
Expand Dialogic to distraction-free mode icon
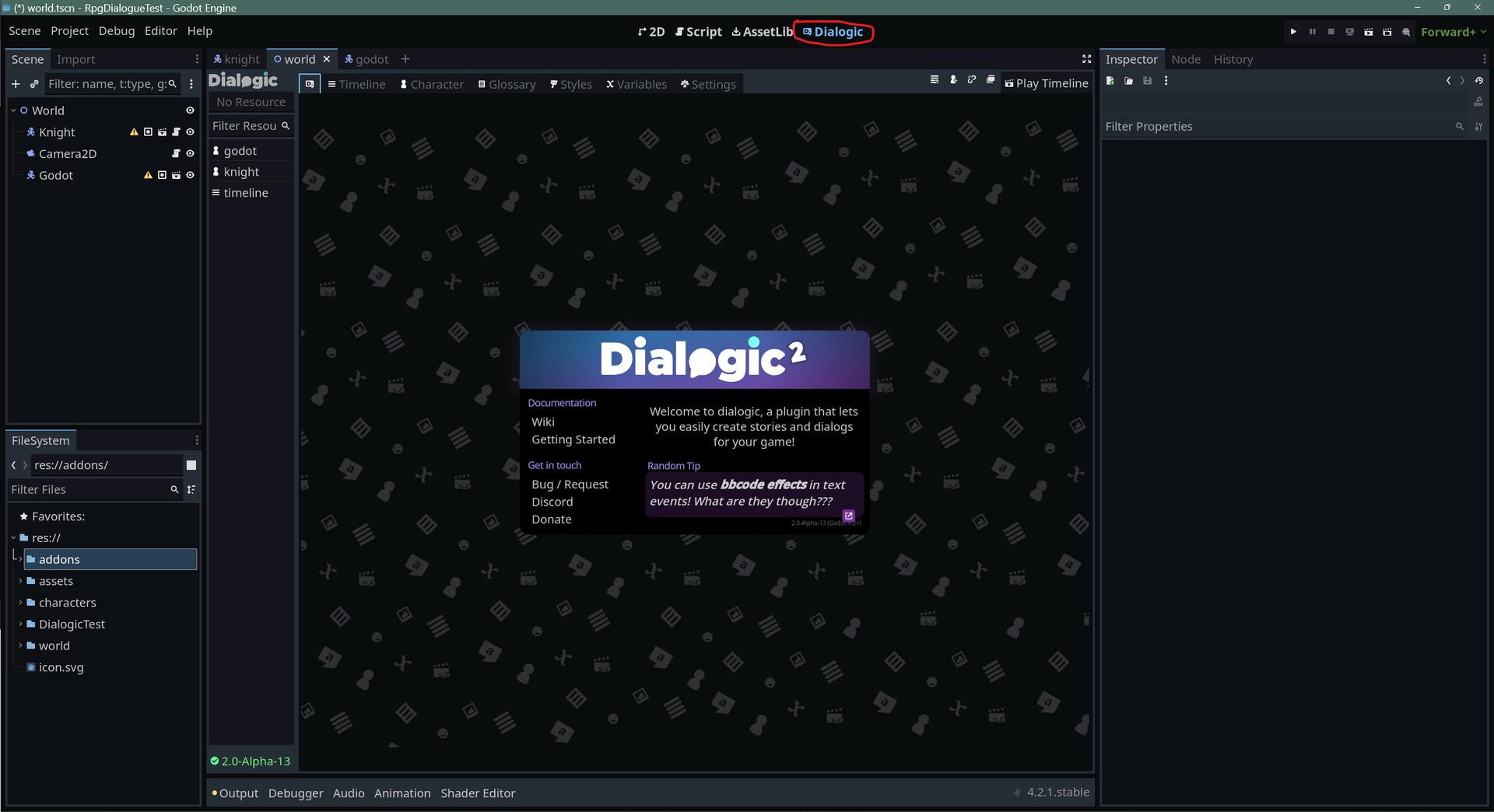pos(1086,58)
